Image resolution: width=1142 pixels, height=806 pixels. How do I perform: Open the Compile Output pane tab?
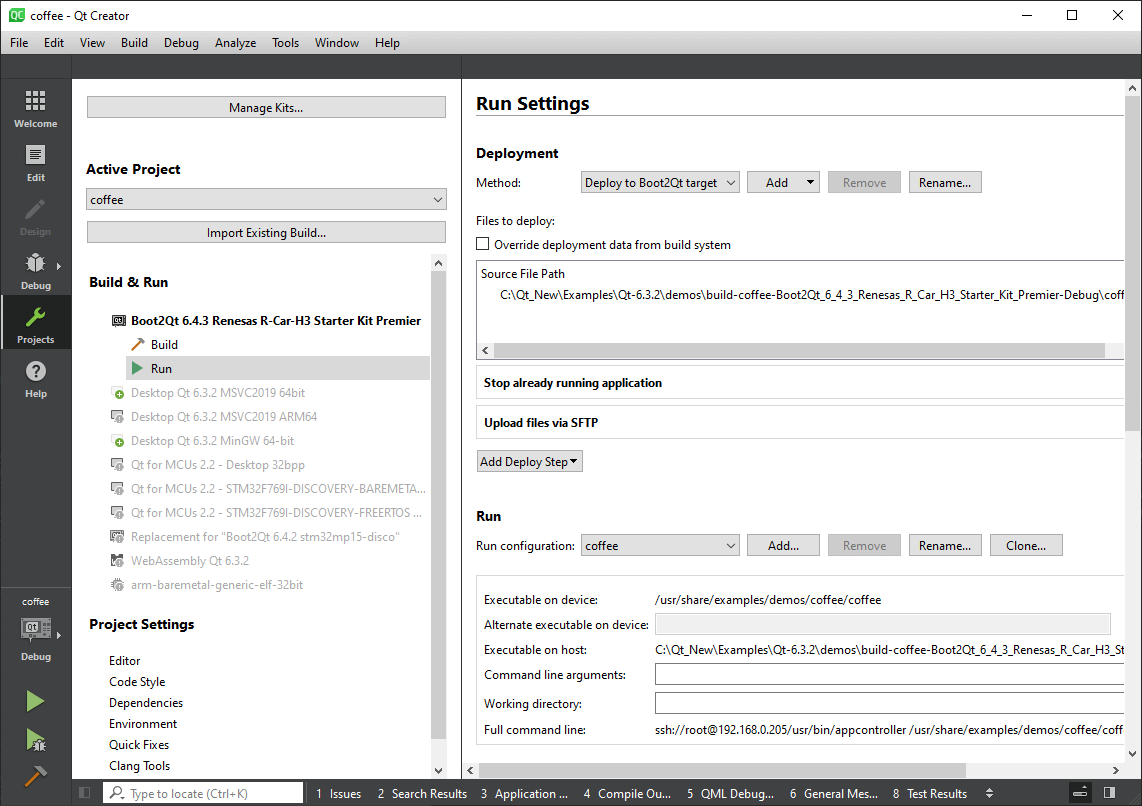click(x=627, y=794)
